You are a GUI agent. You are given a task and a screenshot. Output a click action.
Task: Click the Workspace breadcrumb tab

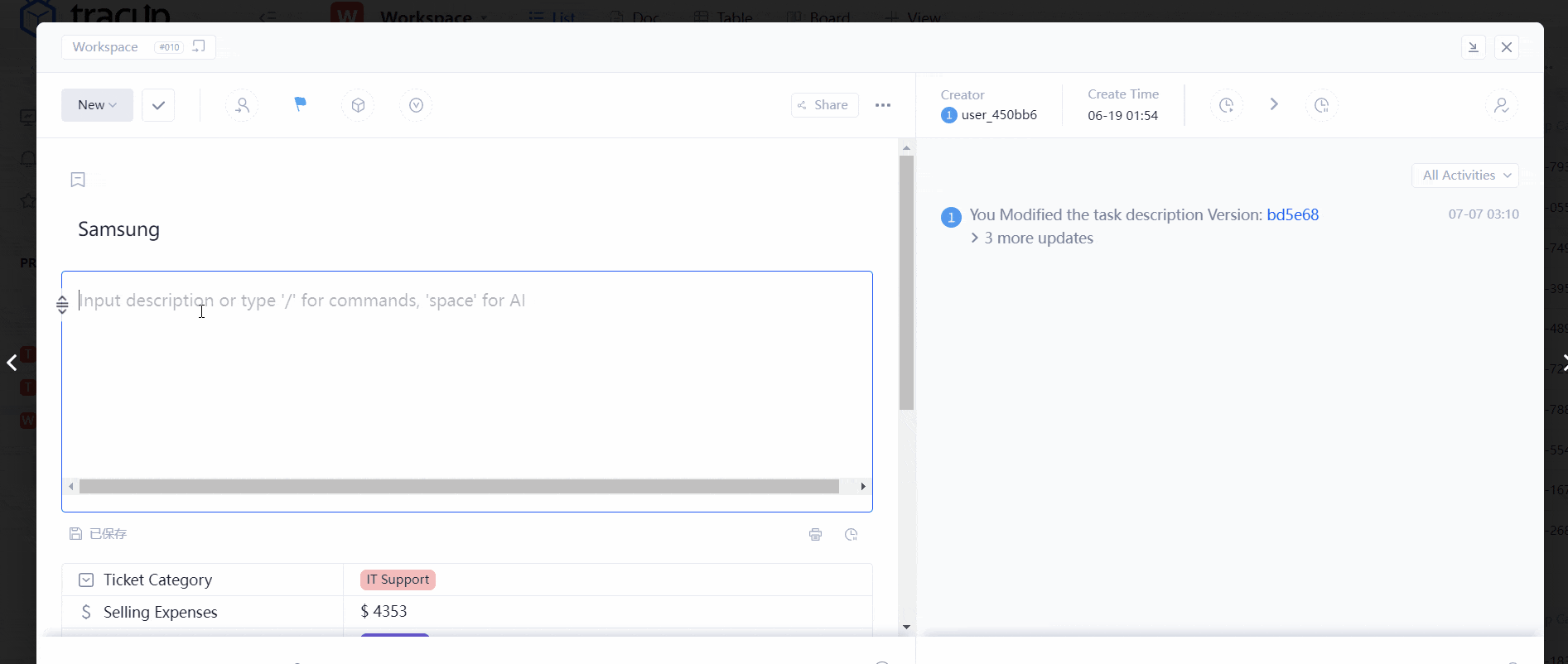[x=105, y=47]
